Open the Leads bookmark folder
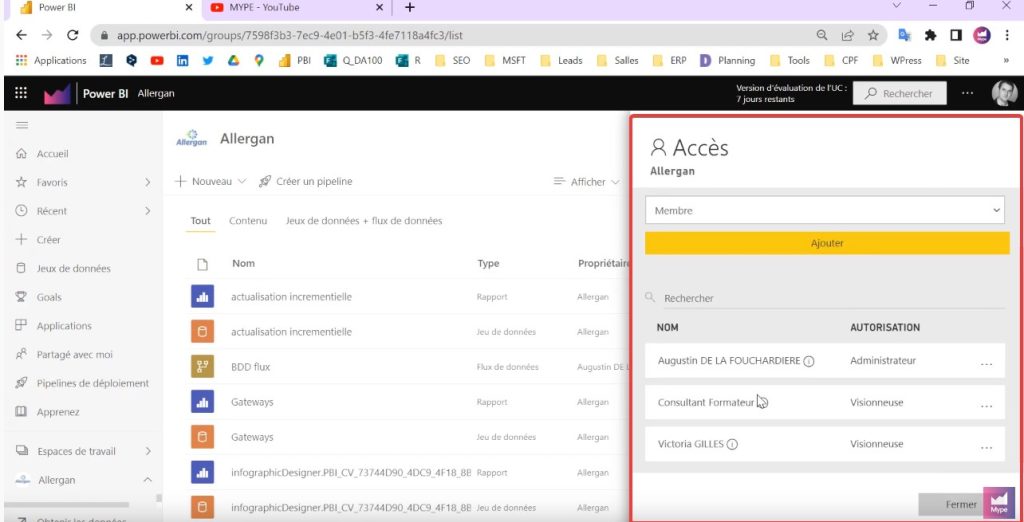 click(x=561, y=61)
